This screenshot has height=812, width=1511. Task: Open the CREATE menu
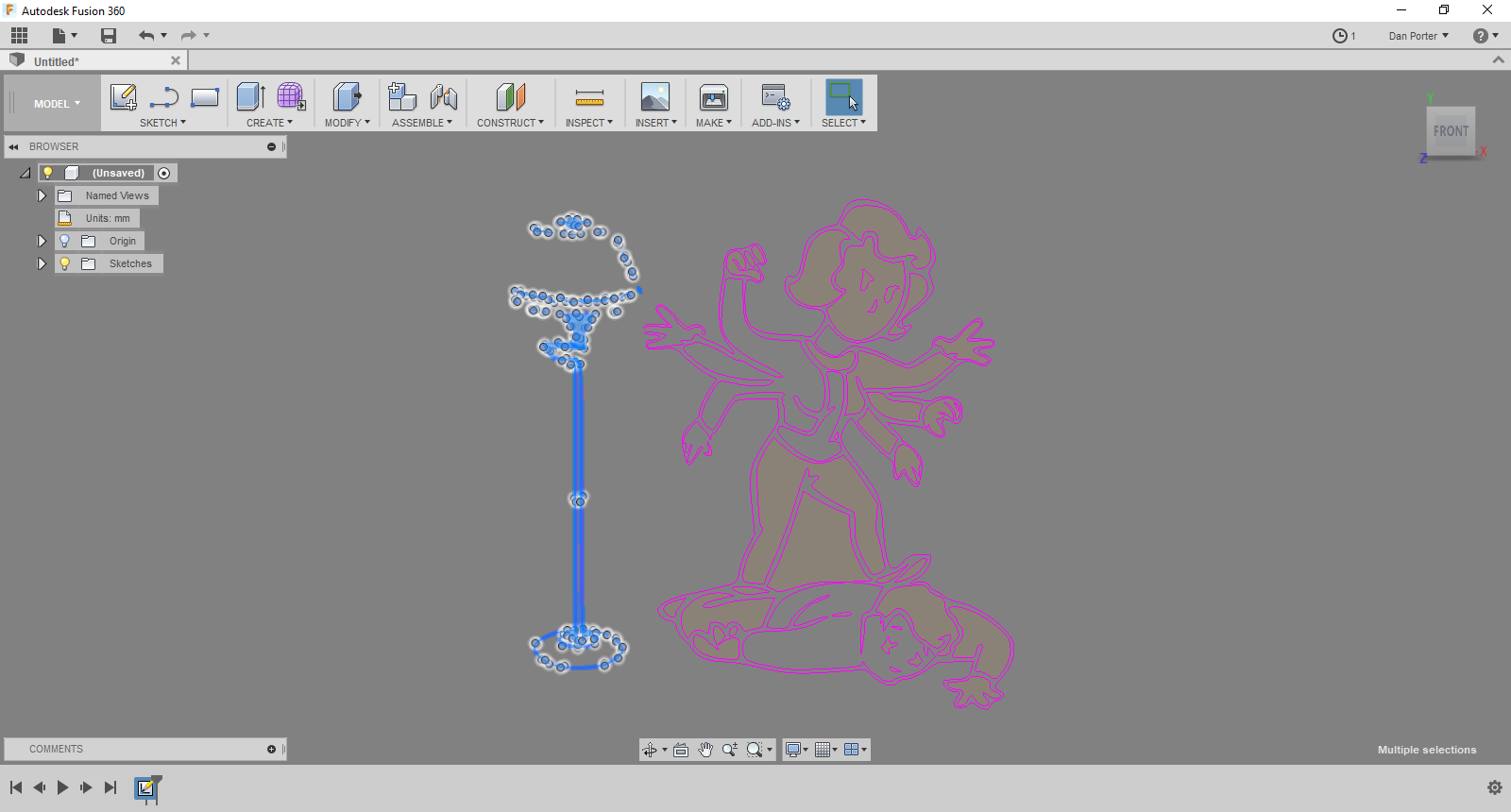tap(269, 123)
